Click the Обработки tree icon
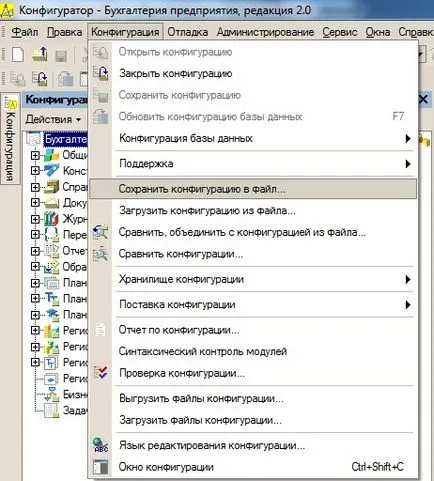 (52, 267)
